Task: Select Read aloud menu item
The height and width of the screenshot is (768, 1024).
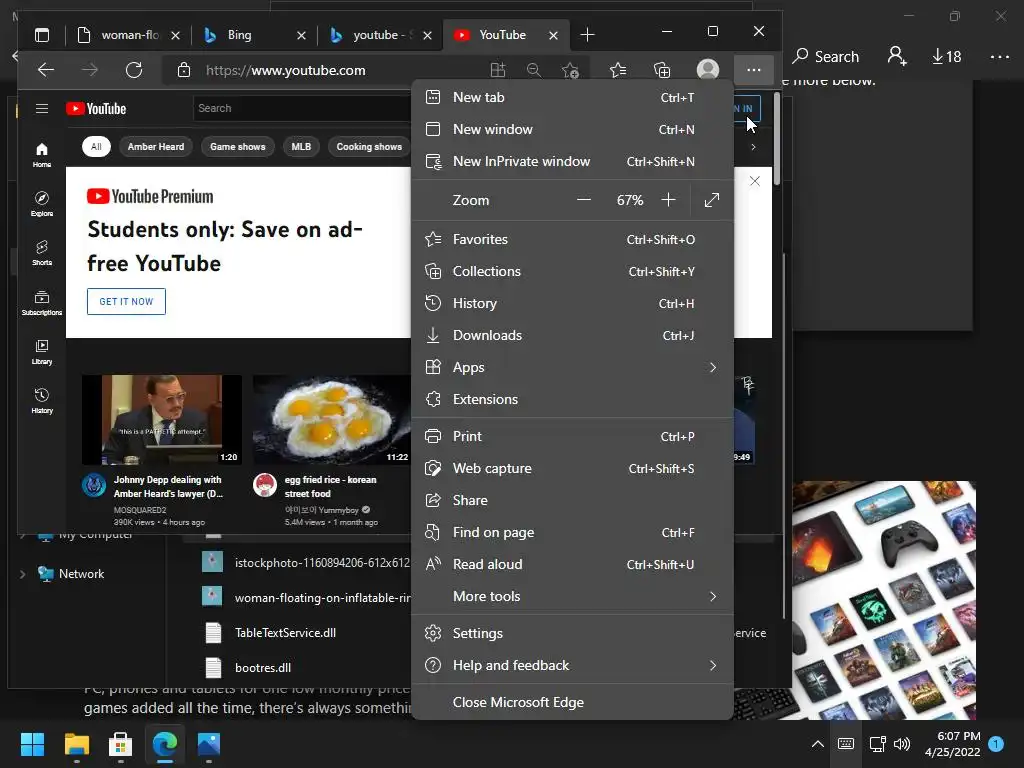Action: [x=572, y=564]
